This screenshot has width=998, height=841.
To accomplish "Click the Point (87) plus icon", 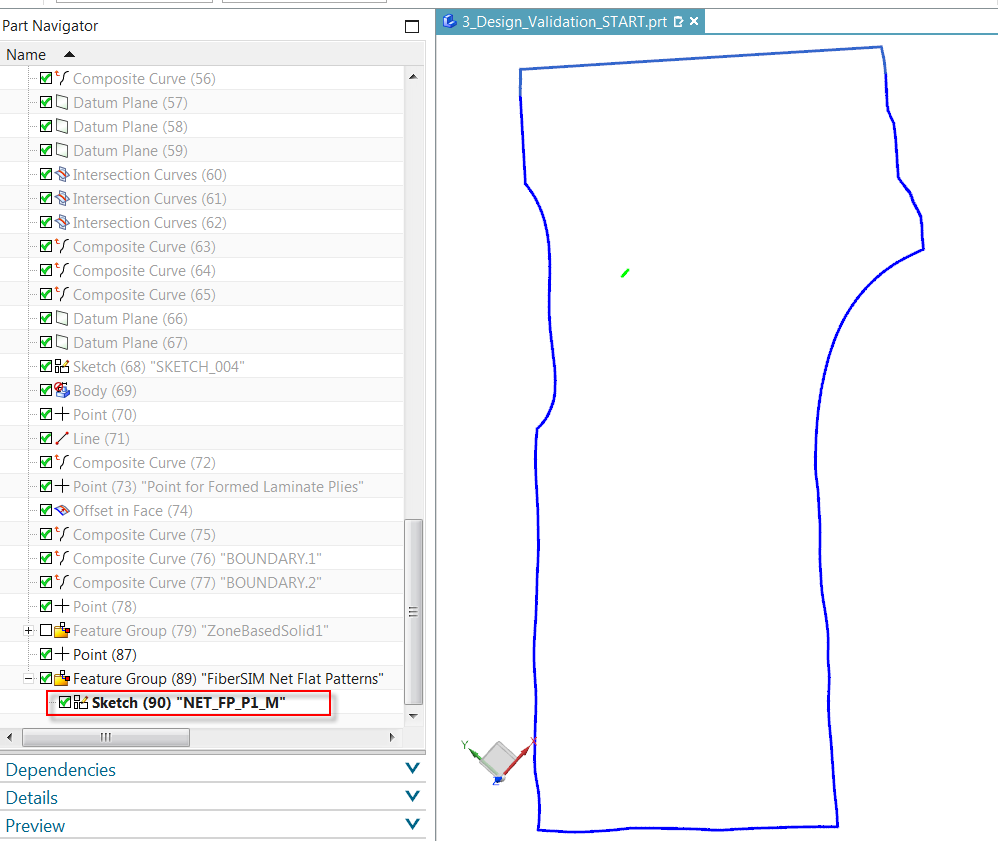I will click(x=60, y=654).
